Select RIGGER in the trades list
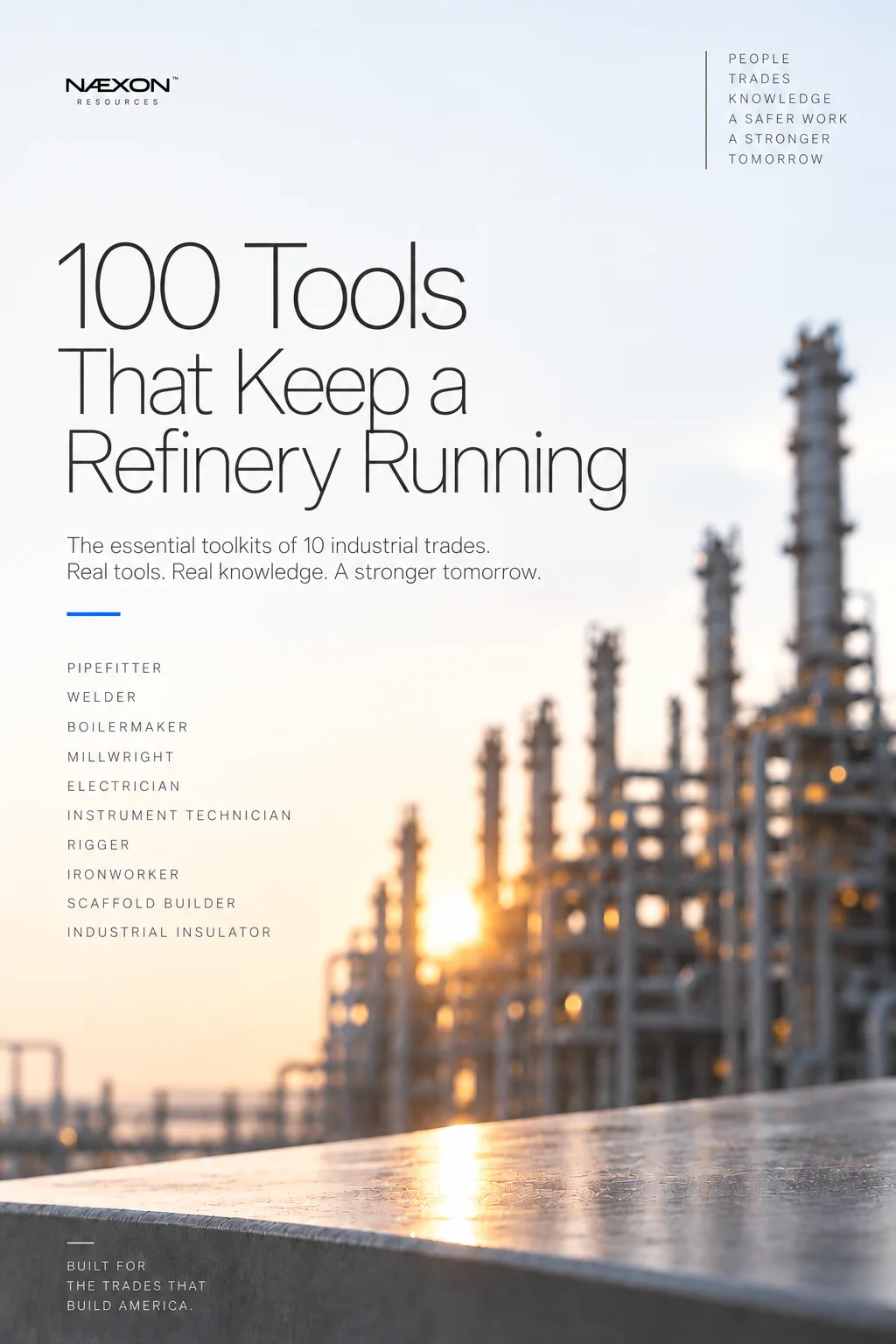 click(x=99, y=845)
